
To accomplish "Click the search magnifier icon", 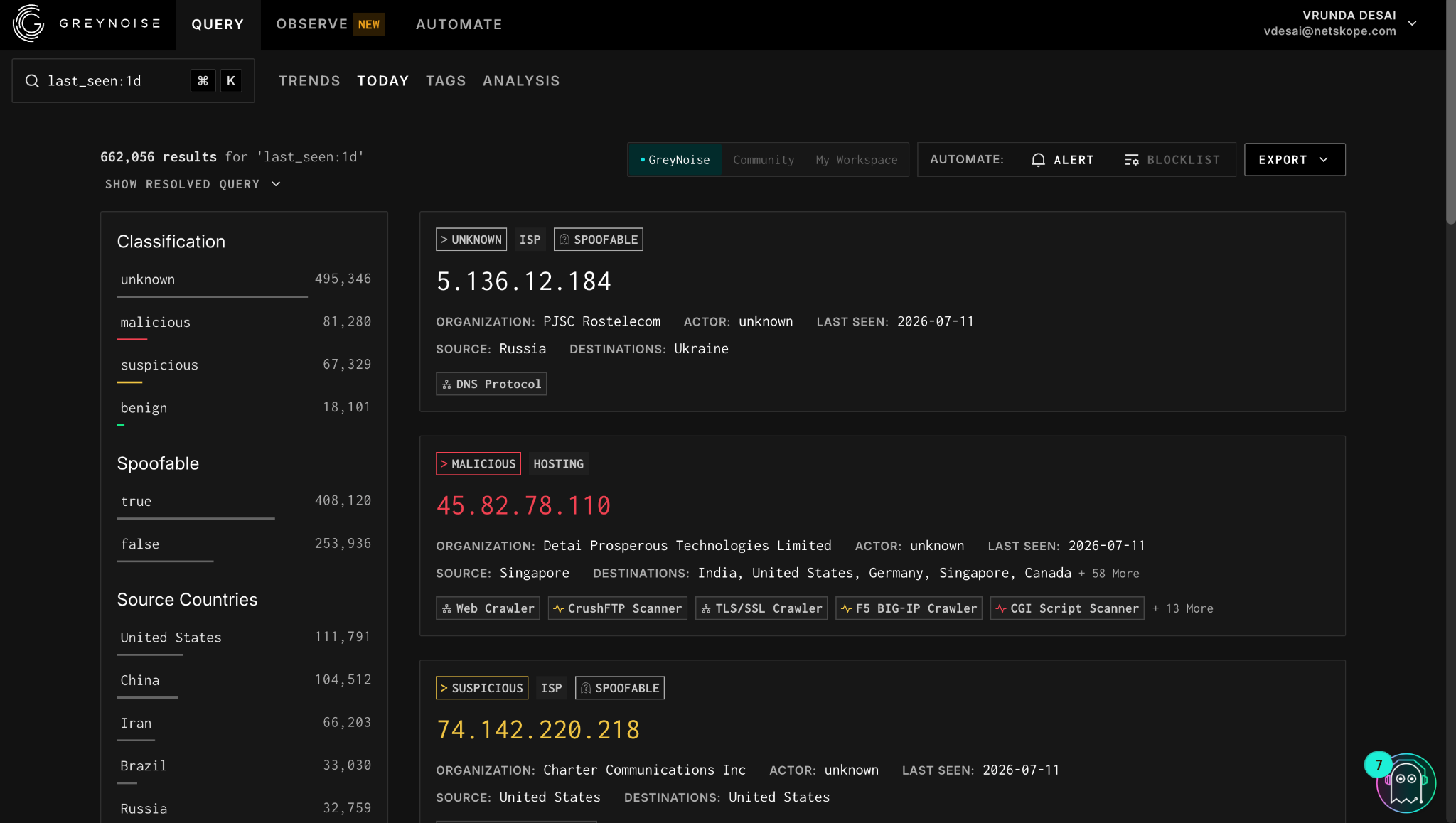I will tap(32, 81).
